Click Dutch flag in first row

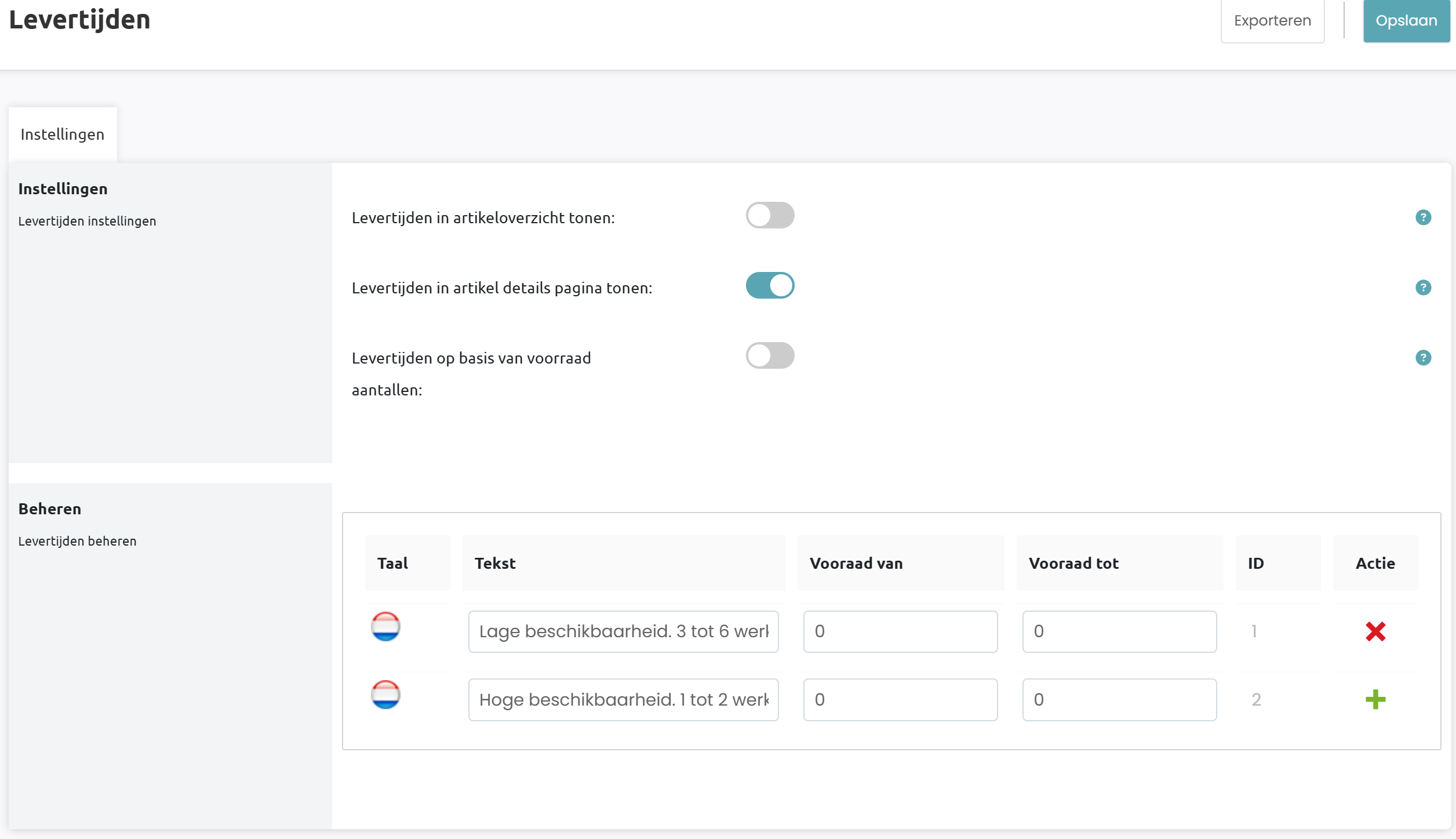tap(385, 627)
